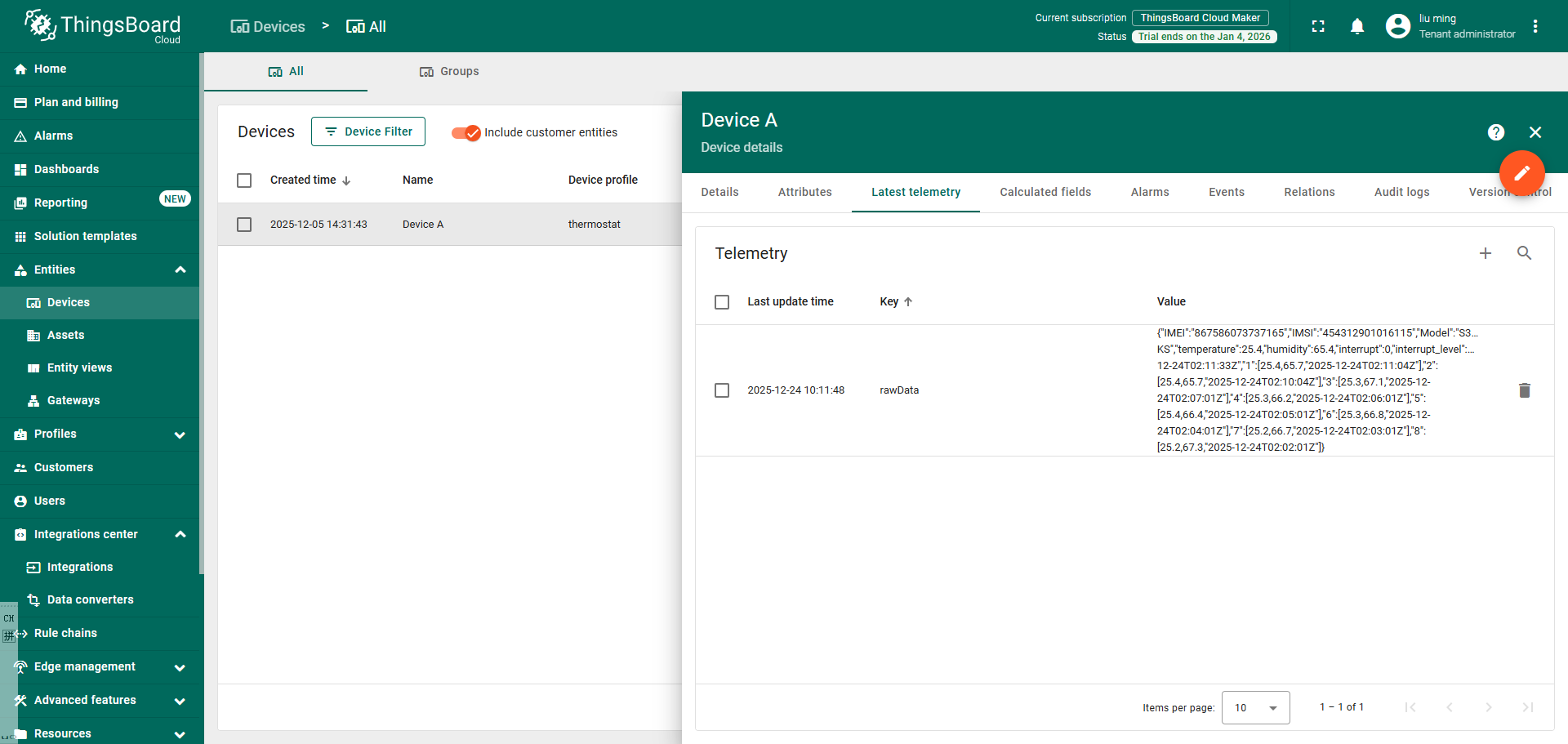Collapse the Entities section
1568x744 pixels.
pos(180,270)
